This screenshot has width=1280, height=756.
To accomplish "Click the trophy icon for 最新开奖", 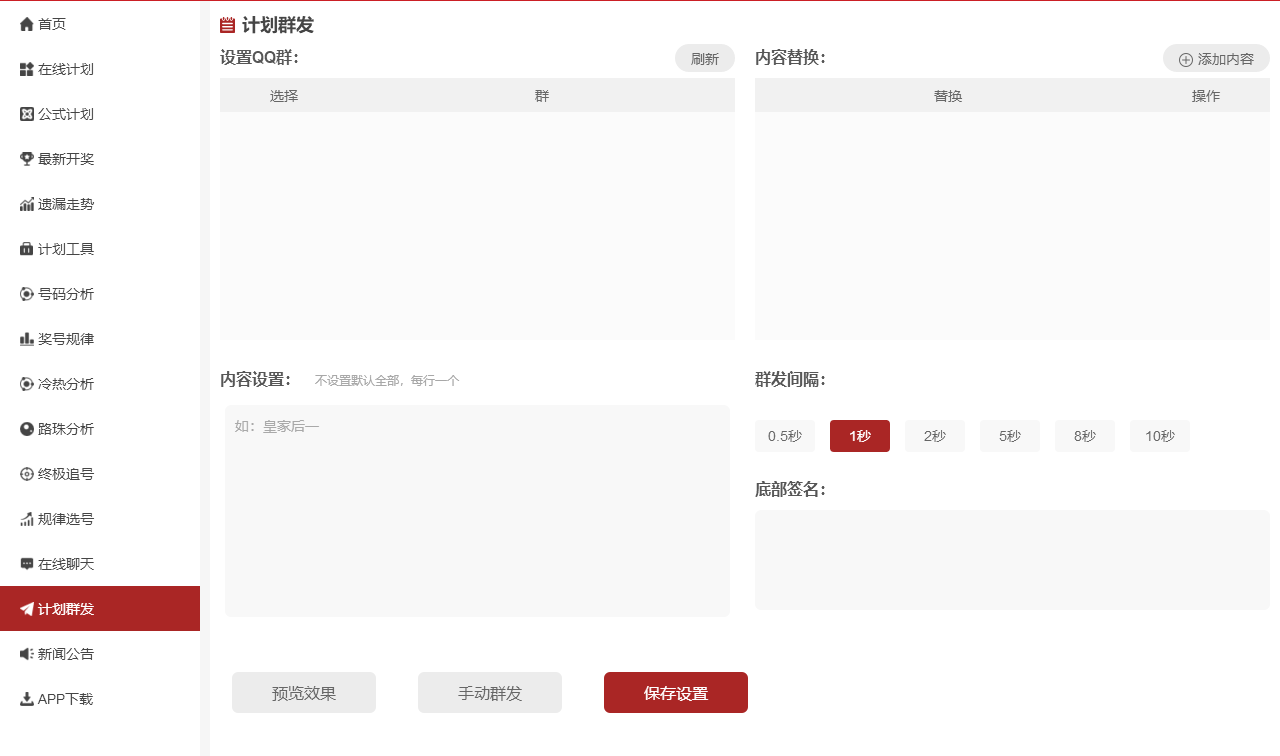I will [x=27, y=159].
